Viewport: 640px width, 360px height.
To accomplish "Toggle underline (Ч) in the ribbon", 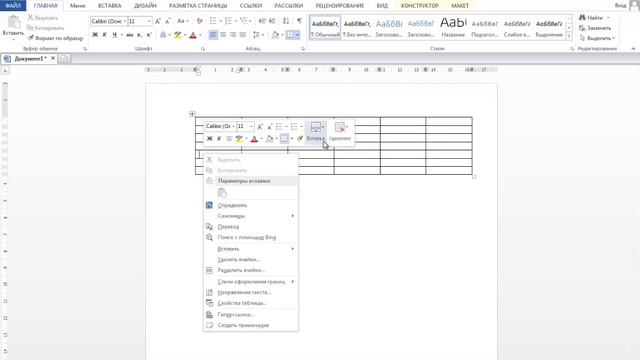I will point(114,35).
